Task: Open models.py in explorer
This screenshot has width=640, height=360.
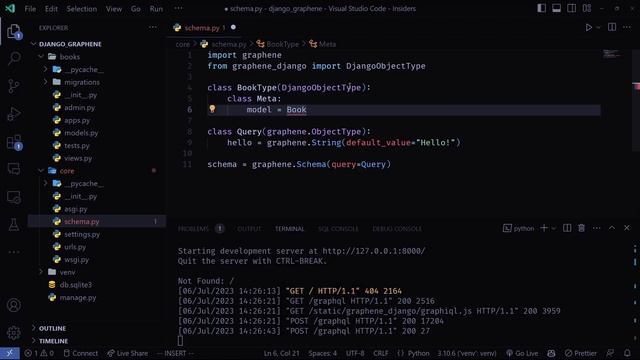Action: click(x=81, y=133)
